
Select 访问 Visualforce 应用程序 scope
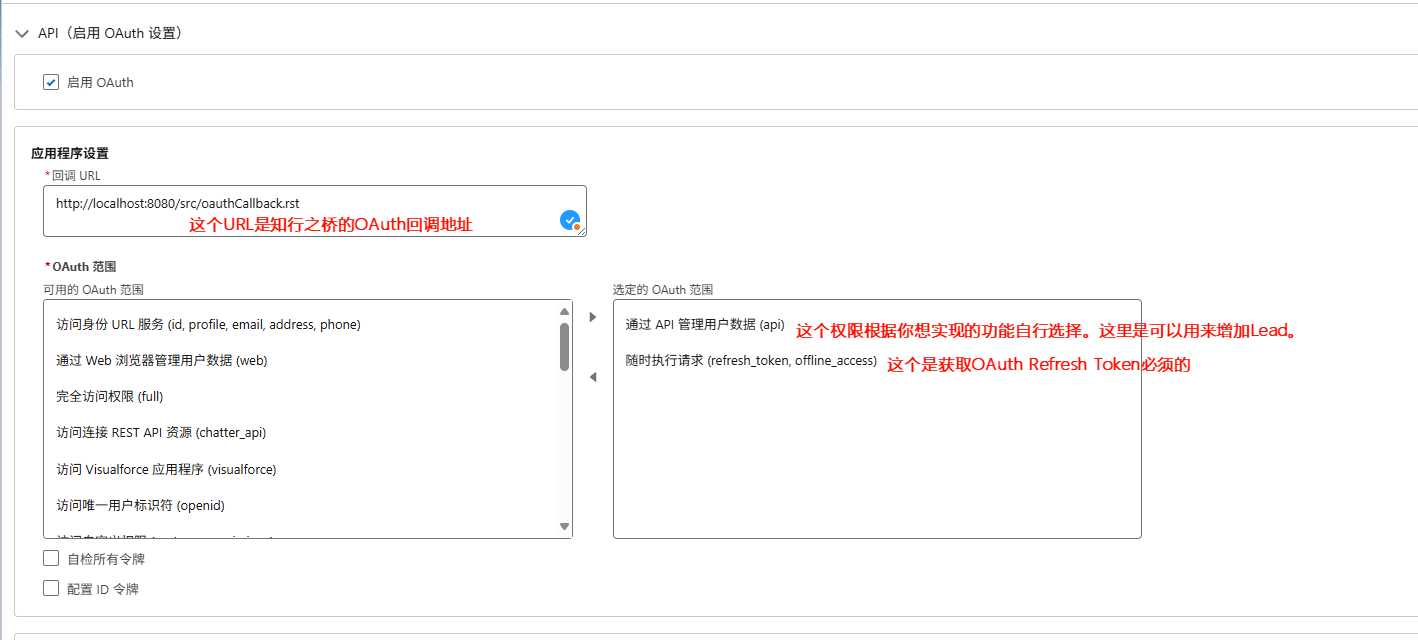coord(166,469)
